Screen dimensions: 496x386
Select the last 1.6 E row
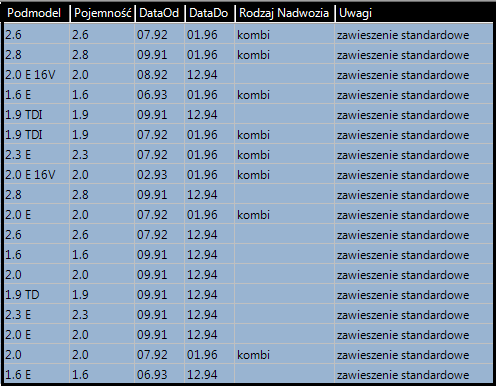click(248, 374)
